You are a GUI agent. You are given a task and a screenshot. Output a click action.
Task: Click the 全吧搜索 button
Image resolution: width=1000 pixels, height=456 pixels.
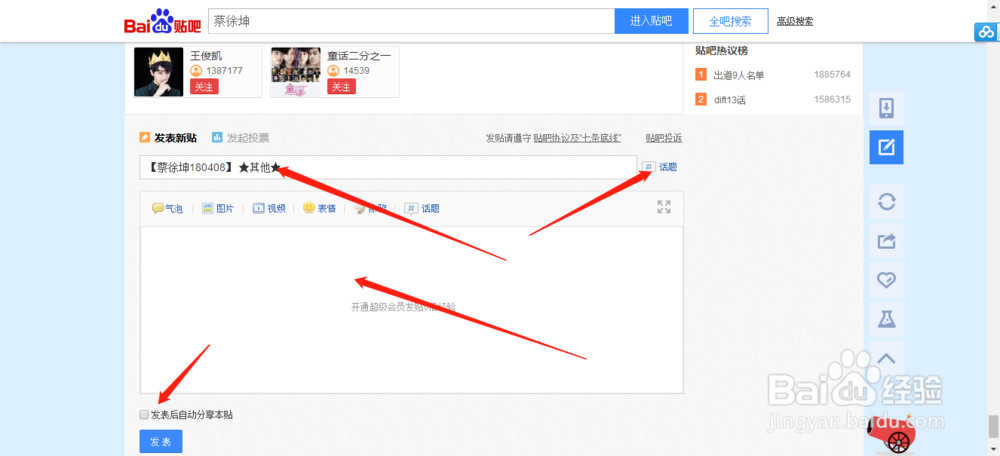(x=730, y=21)
